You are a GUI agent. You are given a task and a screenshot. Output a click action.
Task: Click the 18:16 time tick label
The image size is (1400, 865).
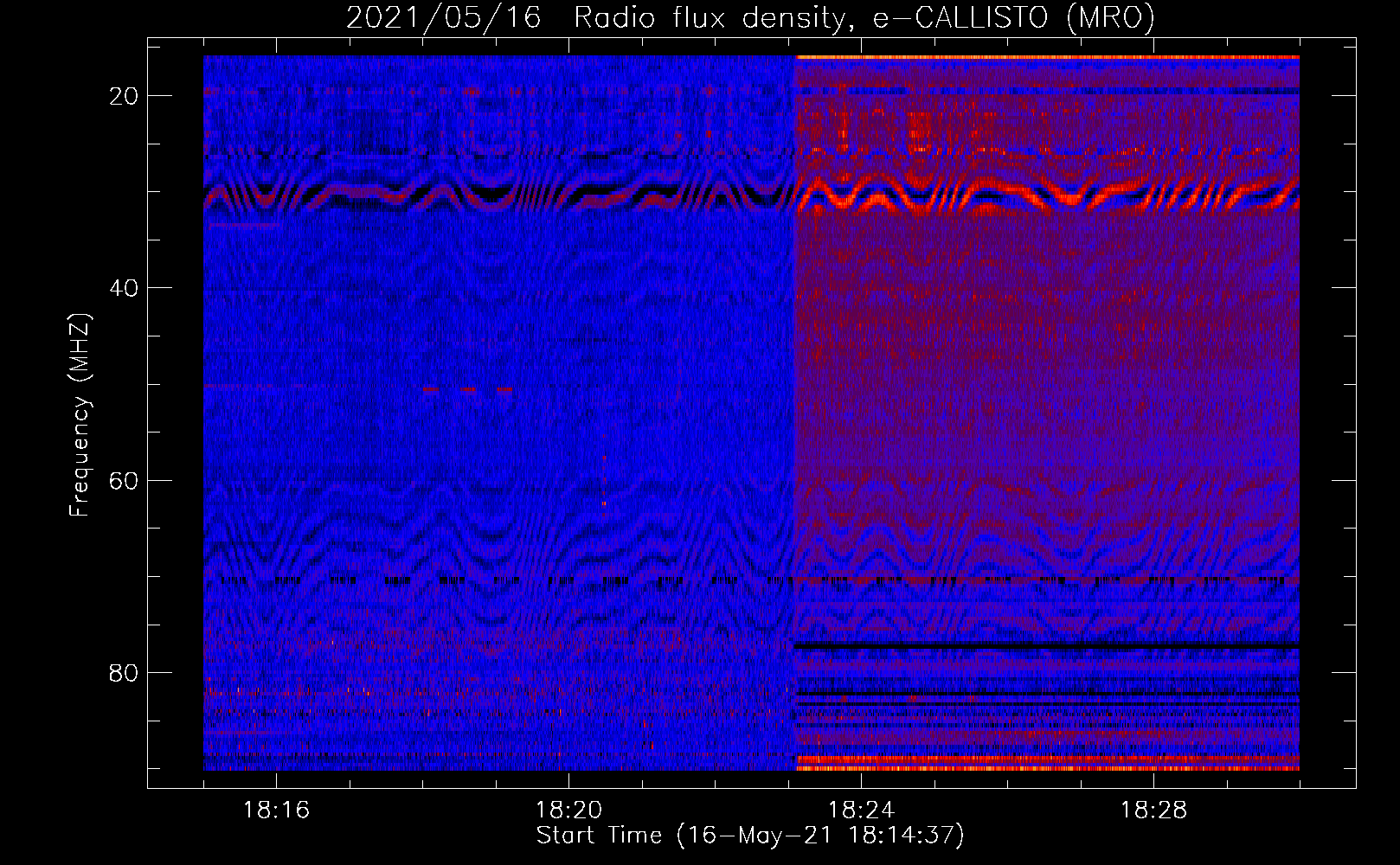[x=276, y=811]
